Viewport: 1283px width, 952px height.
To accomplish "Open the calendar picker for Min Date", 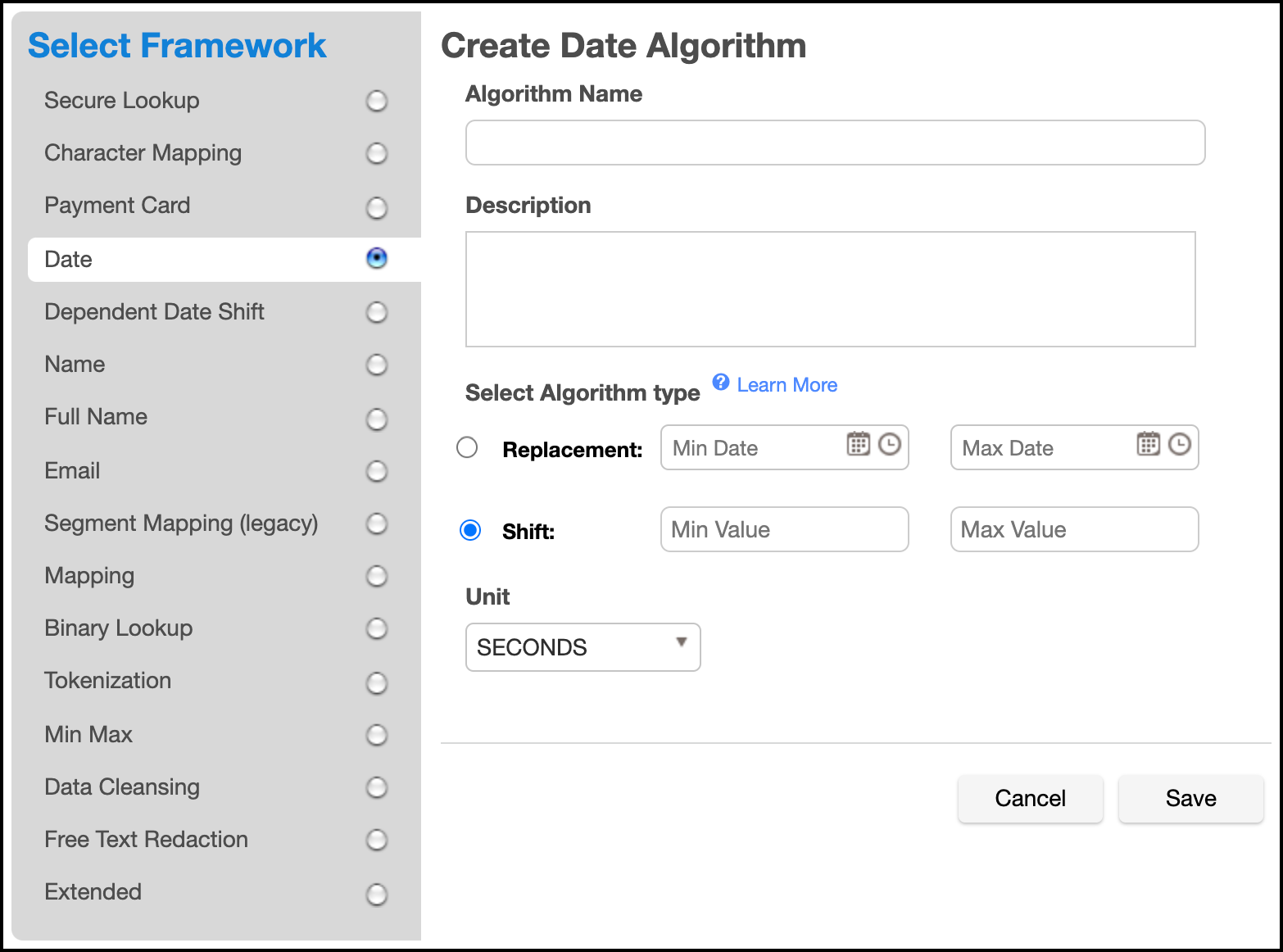I will pyautogui.click(x=858, y=443).
